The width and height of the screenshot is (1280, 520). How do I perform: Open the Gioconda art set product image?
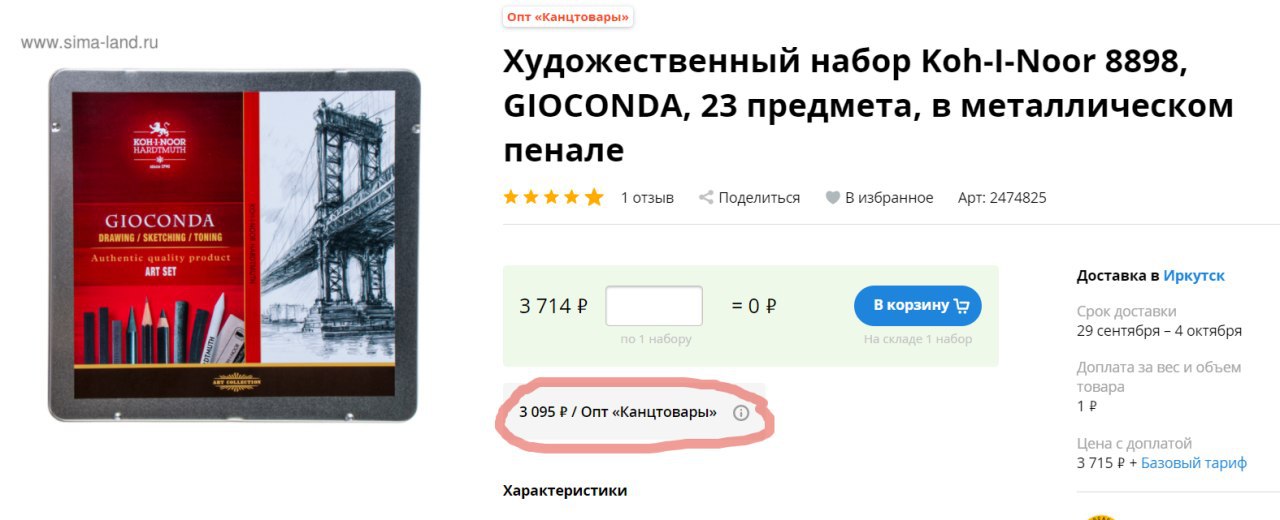(x=234, y=245)
